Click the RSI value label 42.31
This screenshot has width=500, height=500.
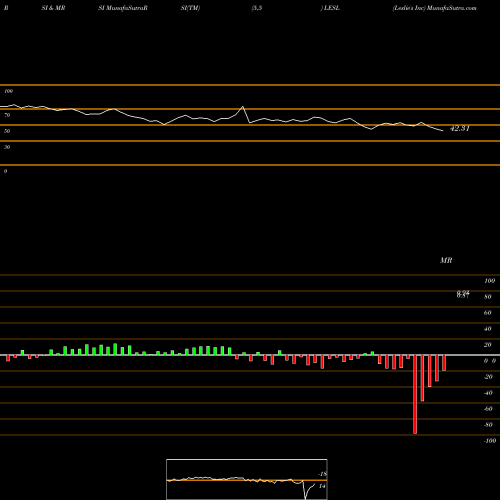460,128
